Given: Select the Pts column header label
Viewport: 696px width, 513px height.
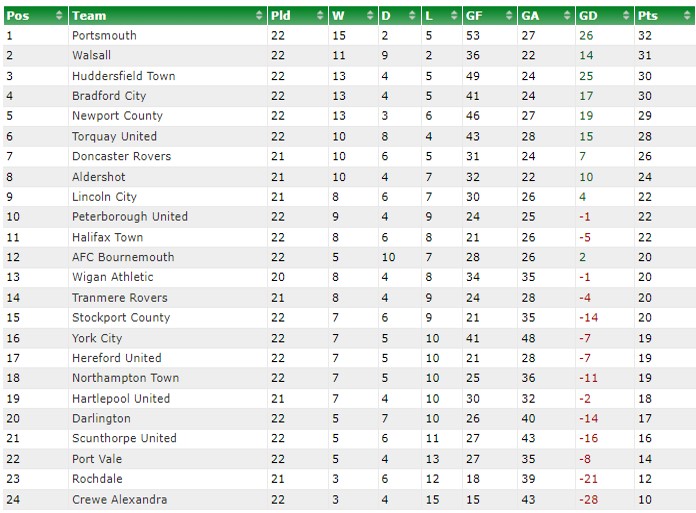Looking at the screenshot, I should click(648, 16).
